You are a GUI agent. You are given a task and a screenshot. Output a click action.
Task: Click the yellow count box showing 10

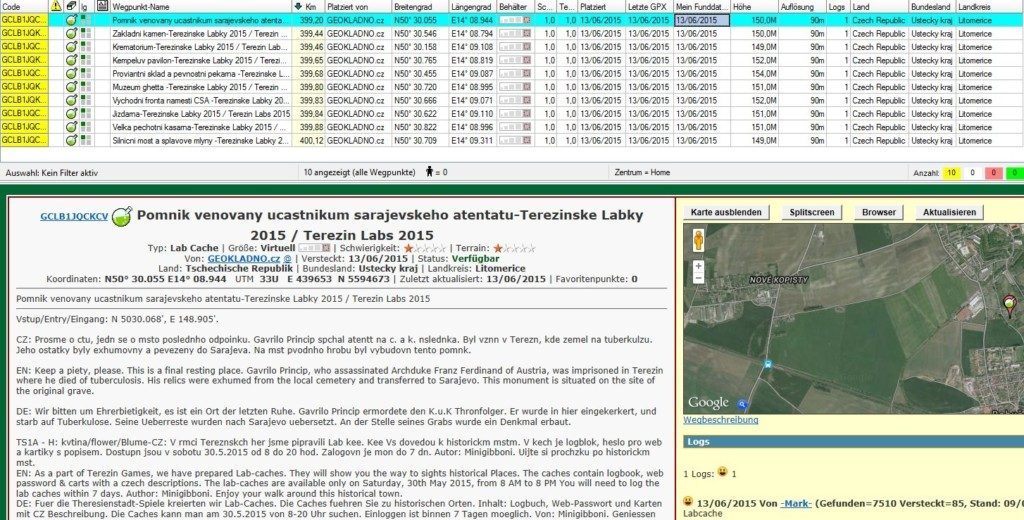coord(951,173)
